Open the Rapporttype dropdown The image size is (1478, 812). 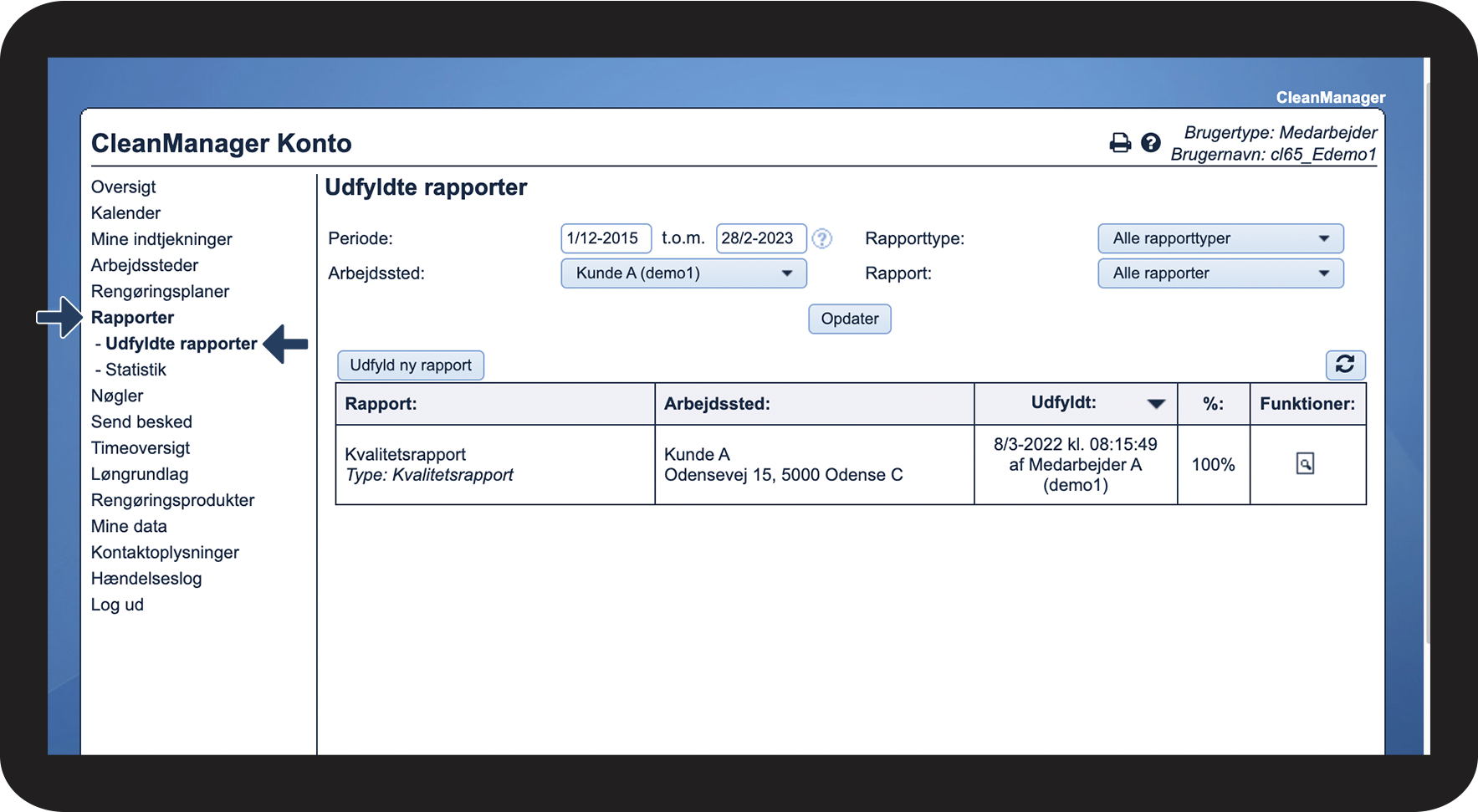coord(1220,238)
